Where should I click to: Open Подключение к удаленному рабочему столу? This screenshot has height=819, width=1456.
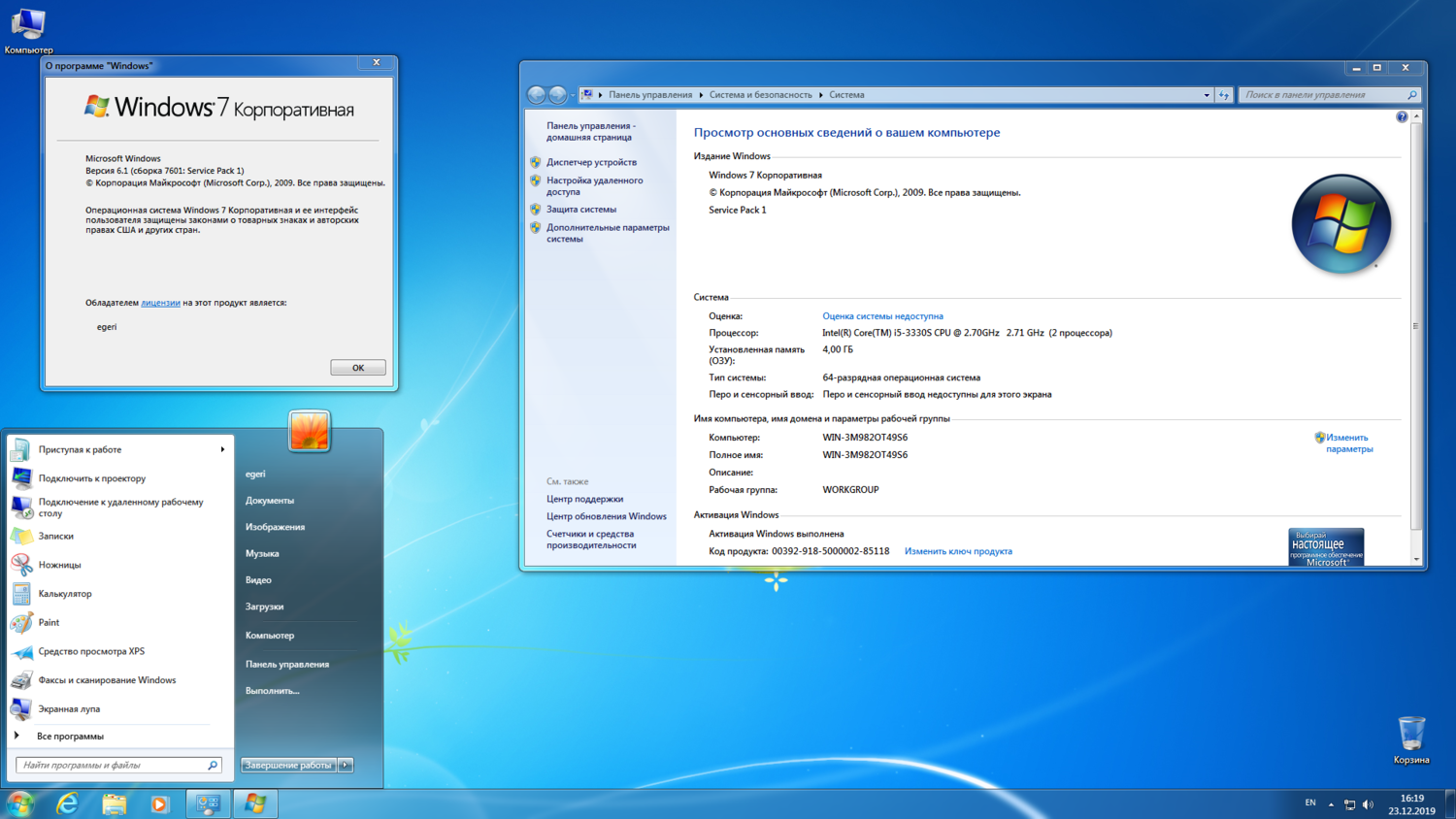(x=119, y=508)
